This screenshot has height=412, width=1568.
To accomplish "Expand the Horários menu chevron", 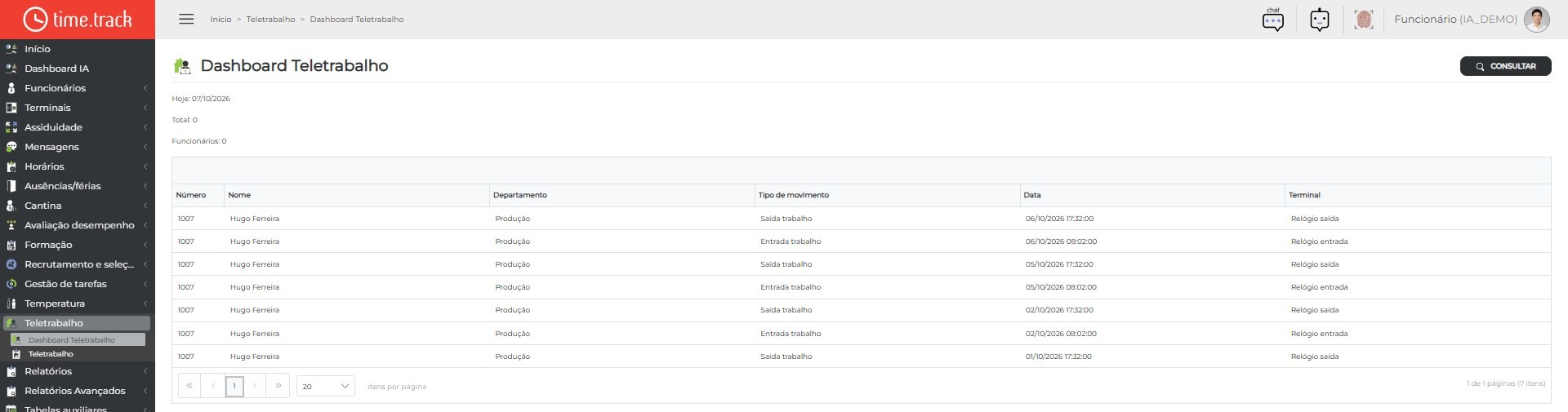I will tap(145, 166).
